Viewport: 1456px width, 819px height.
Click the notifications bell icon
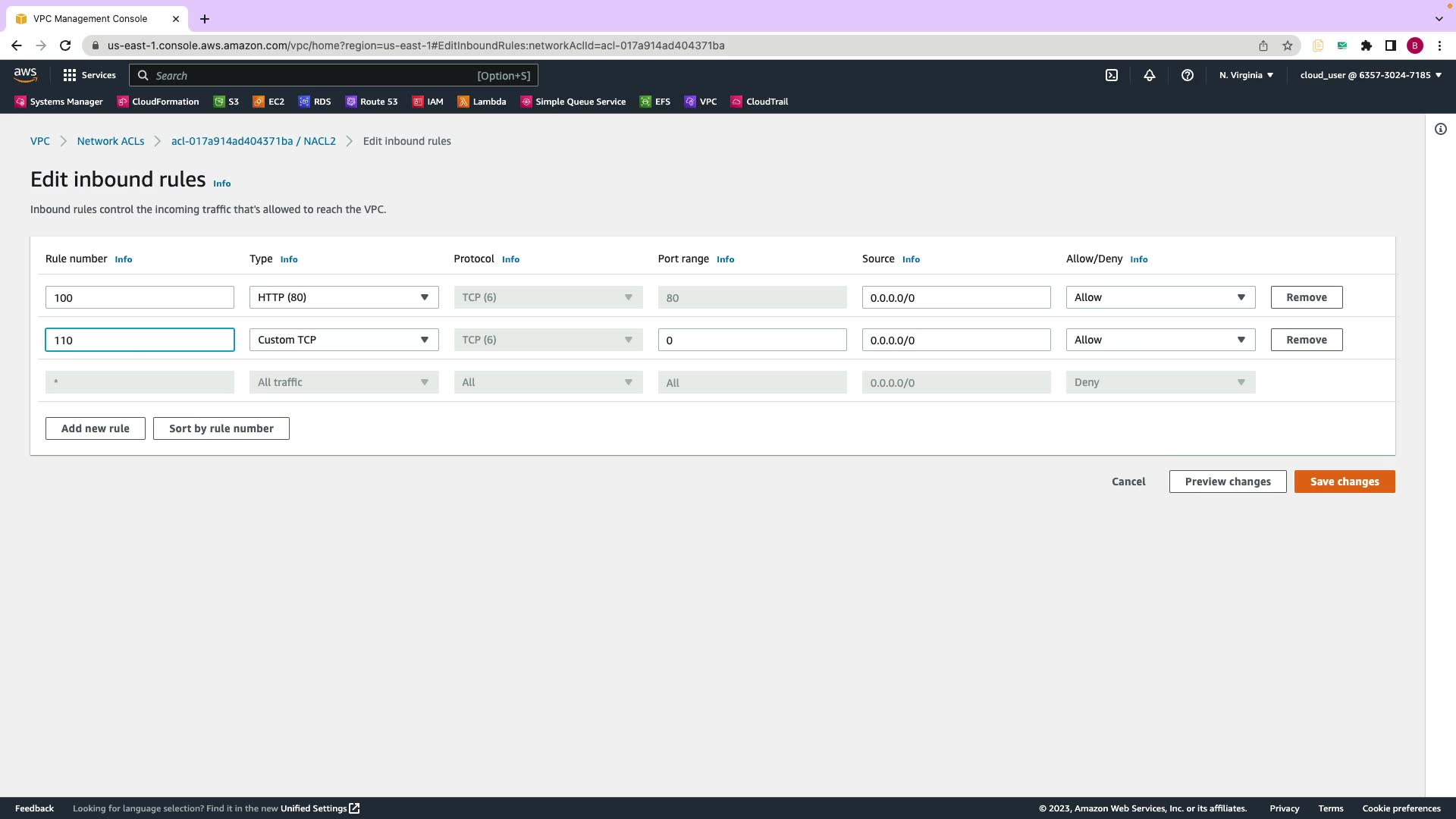click(1150, 75)
